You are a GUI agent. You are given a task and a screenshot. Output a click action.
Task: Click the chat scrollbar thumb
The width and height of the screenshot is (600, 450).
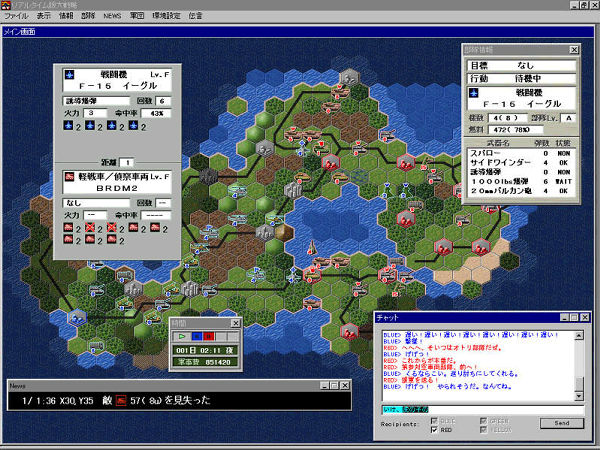click(x=579, y=384)
